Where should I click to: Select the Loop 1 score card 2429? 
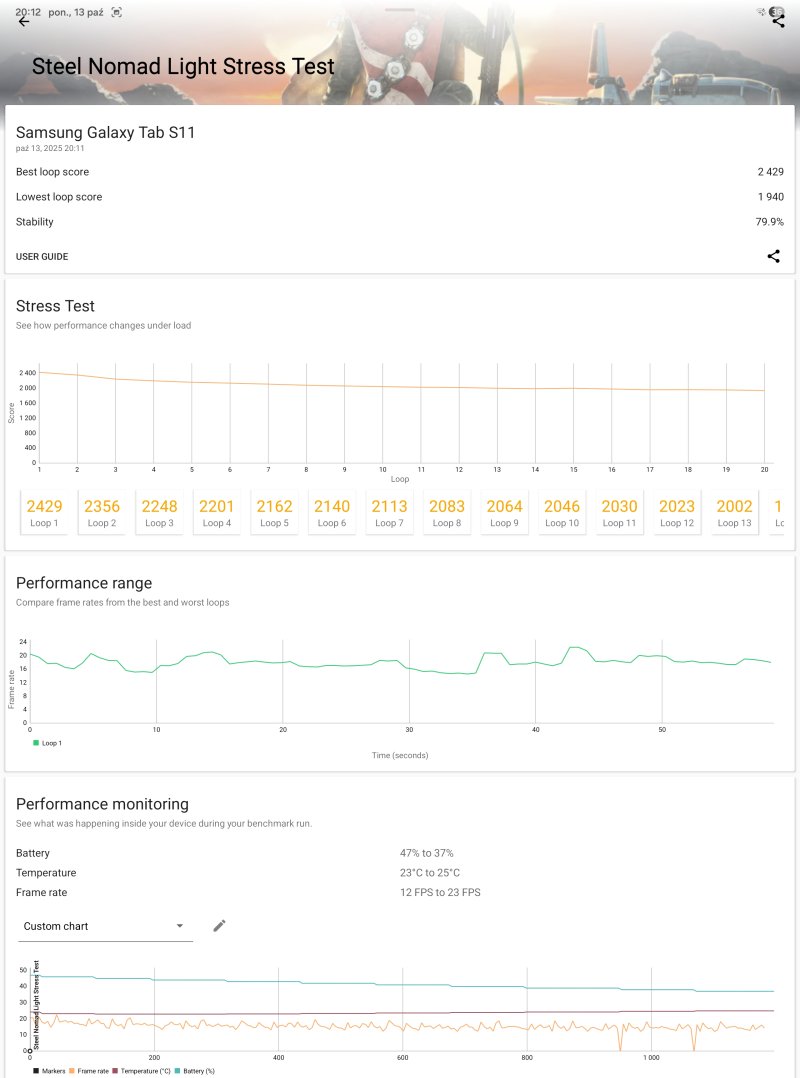[44, 513]
